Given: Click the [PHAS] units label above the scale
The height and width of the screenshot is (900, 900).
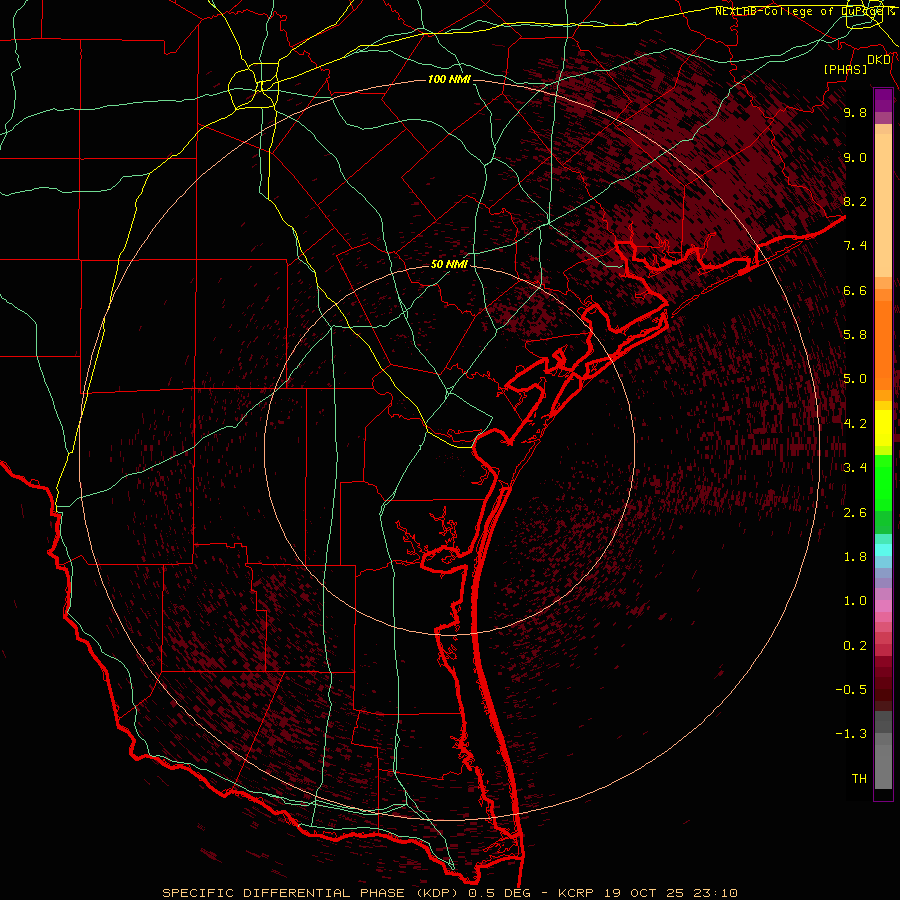Looking at the screenshot, I should click(845, 69).
